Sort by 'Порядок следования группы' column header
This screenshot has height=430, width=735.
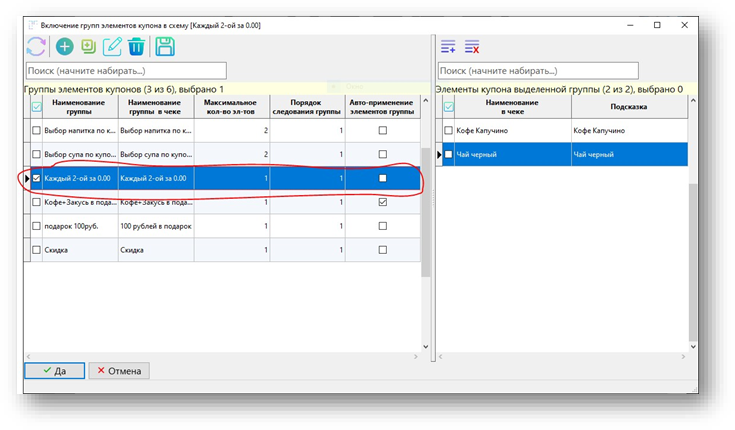(x=308, y=107)
